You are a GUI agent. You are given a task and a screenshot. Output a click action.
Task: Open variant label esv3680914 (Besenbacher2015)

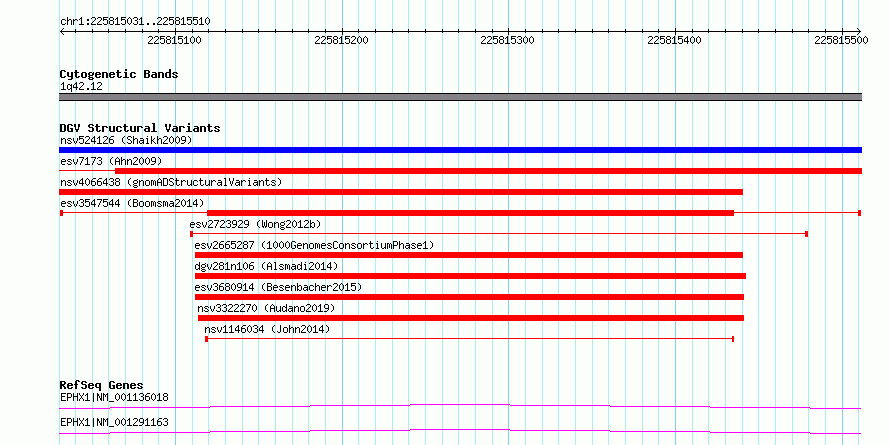278,287
